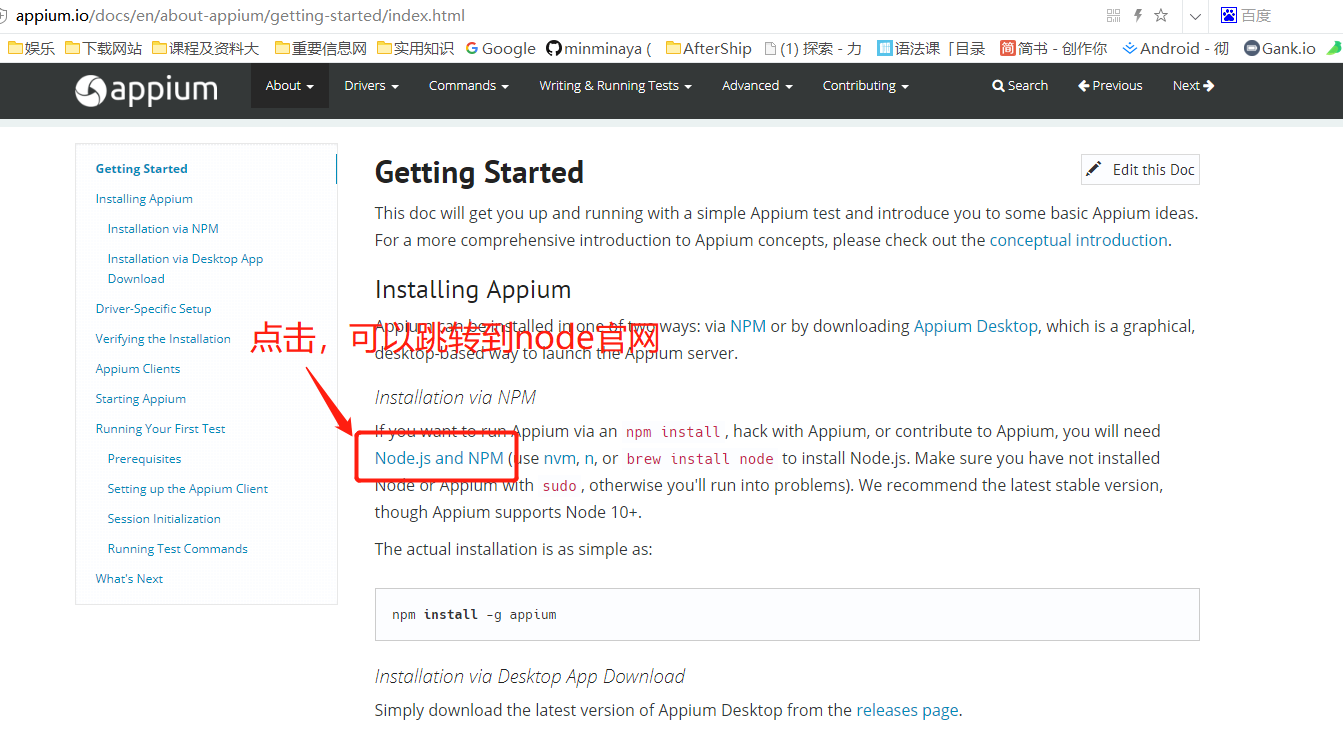Open the 娱乐 bookmark folder
Screen dimensions: 1343x749
click(32, 48)
